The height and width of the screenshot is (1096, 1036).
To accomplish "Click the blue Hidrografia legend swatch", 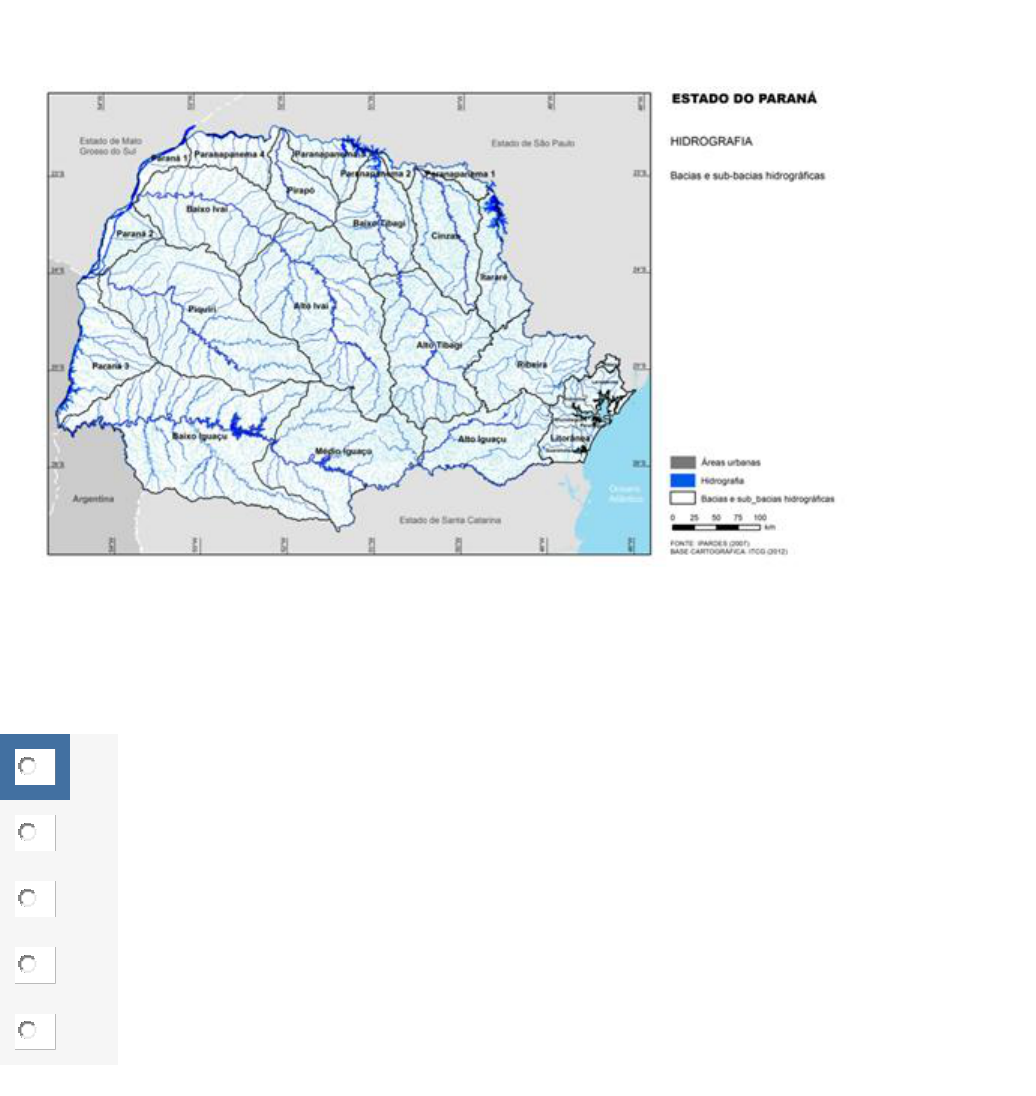I will click(x=683, y=480).
